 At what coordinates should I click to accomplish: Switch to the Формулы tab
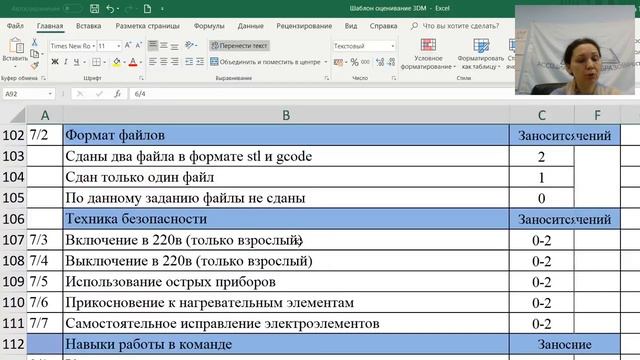click(x=209, y=26)
